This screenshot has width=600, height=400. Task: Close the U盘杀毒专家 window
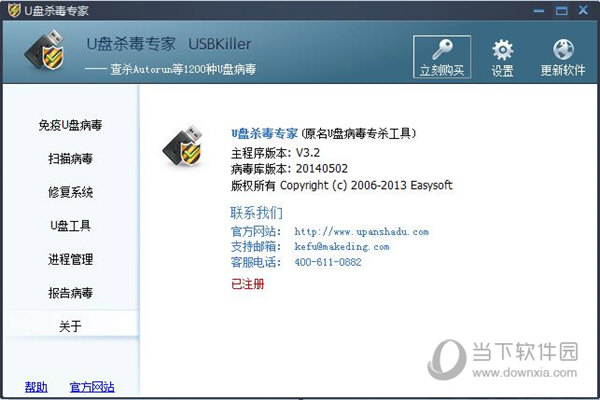coord(583,10)
